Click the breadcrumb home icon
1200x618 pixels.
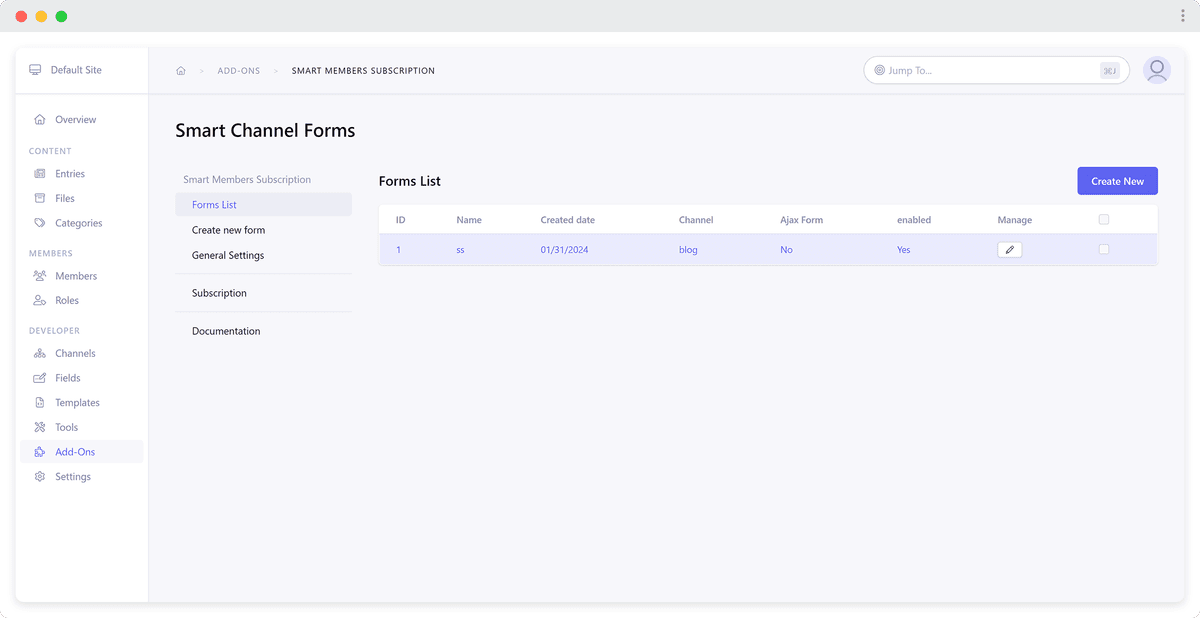[181, 70]
